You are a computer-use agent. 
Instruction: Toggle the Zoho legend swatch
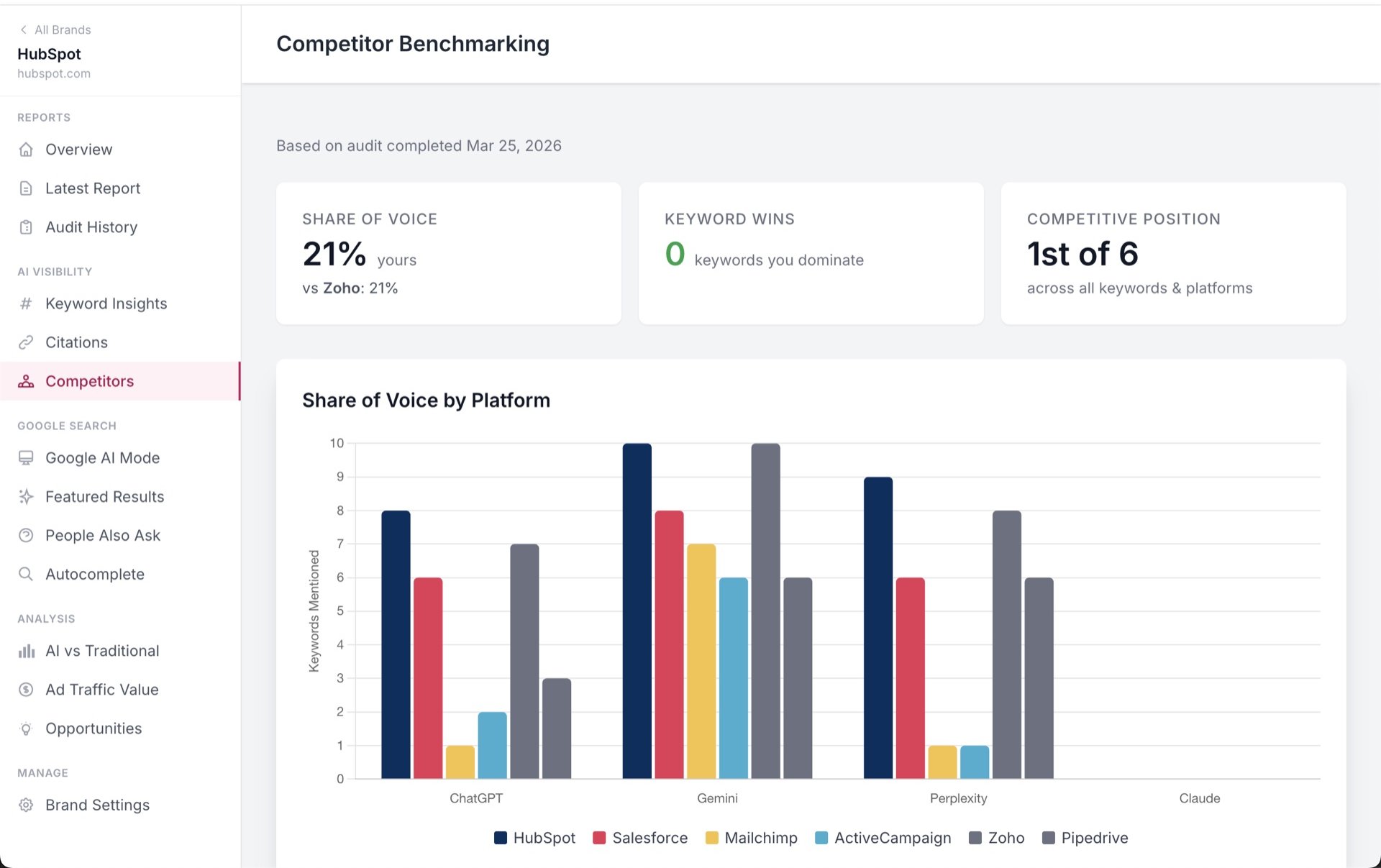tap(975, 838)
